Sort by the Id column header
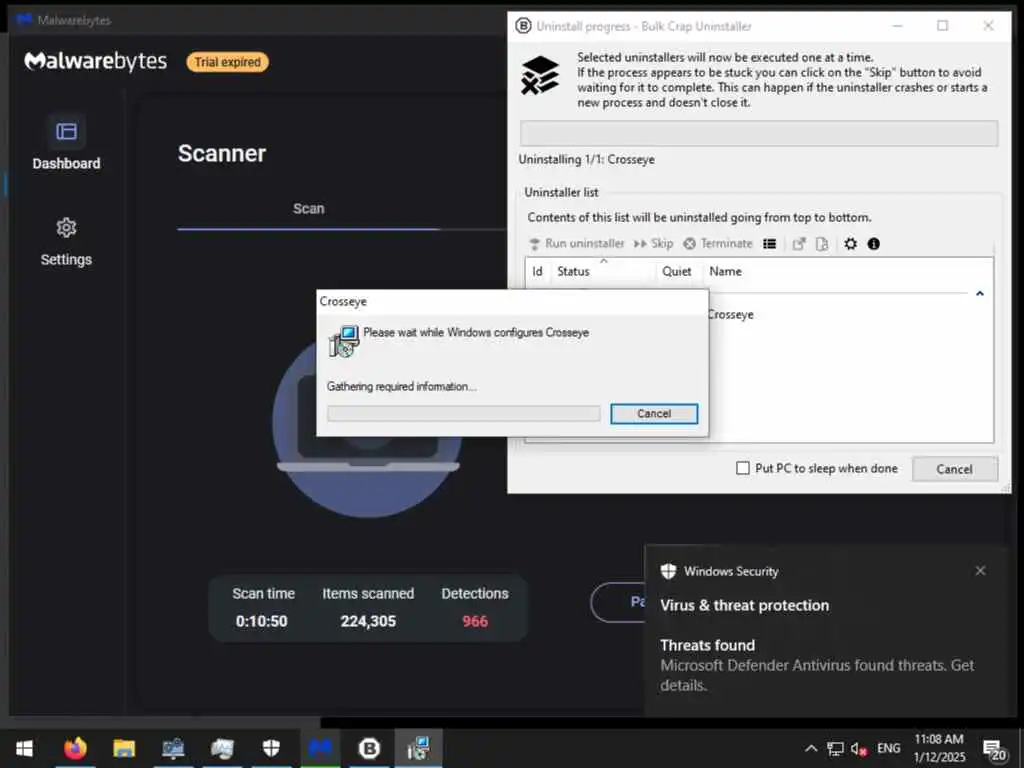 (x=537, y=271)
